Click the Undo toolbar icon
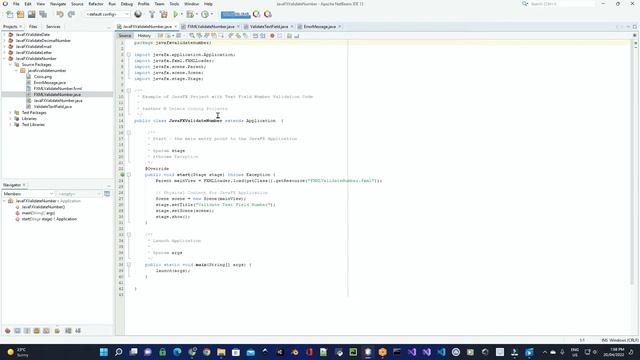This screenshot has height=360, width=640. pyautogui.click(x=60, y=14)
